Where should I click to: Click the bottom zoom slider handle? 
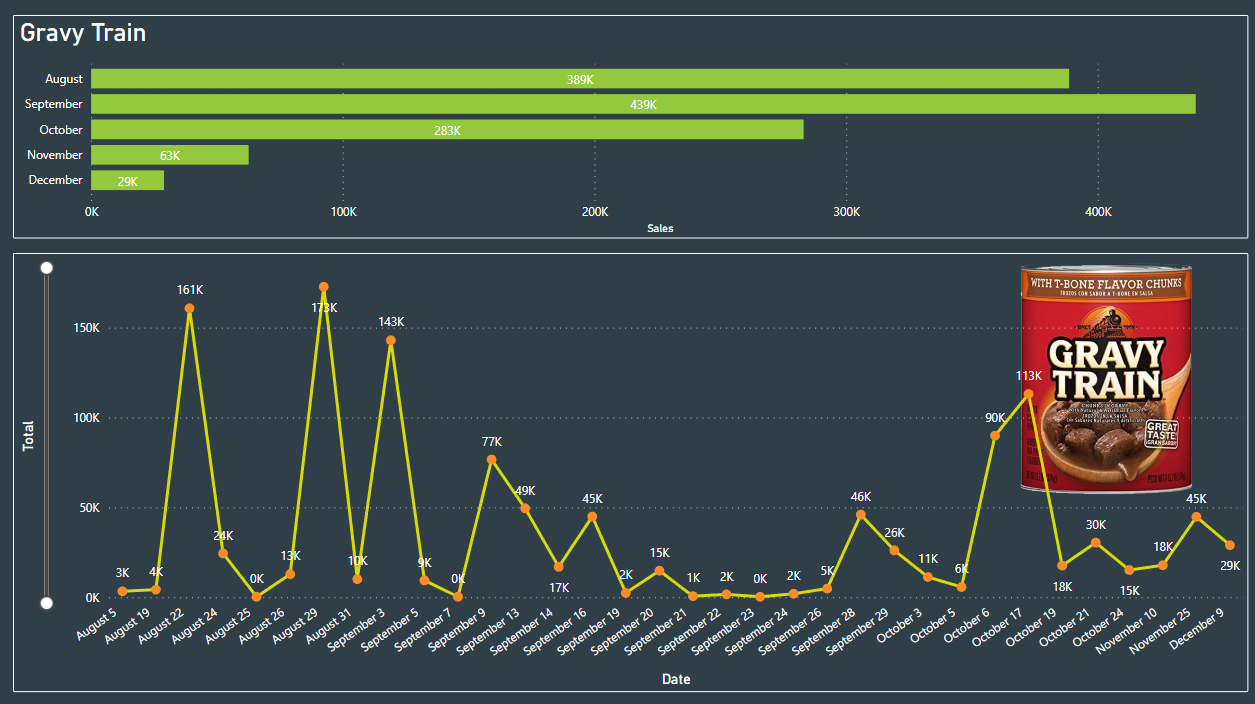tap(46, 602)
